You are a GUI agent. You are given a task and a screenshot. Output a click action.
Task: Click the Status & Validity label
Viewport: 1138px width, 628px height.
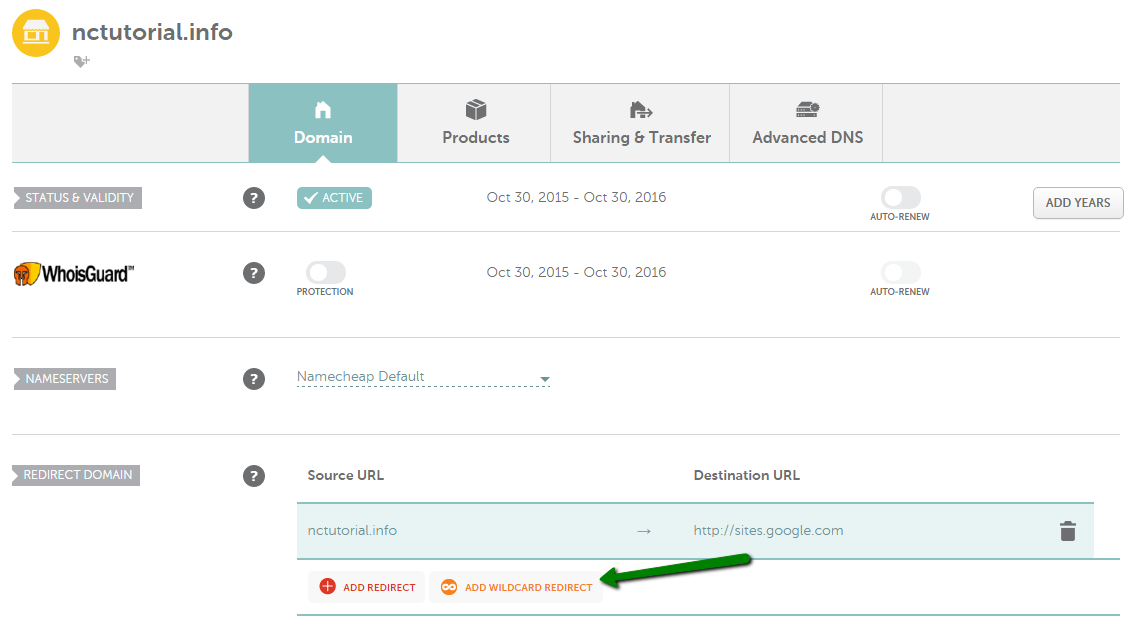tap(78, 198)
